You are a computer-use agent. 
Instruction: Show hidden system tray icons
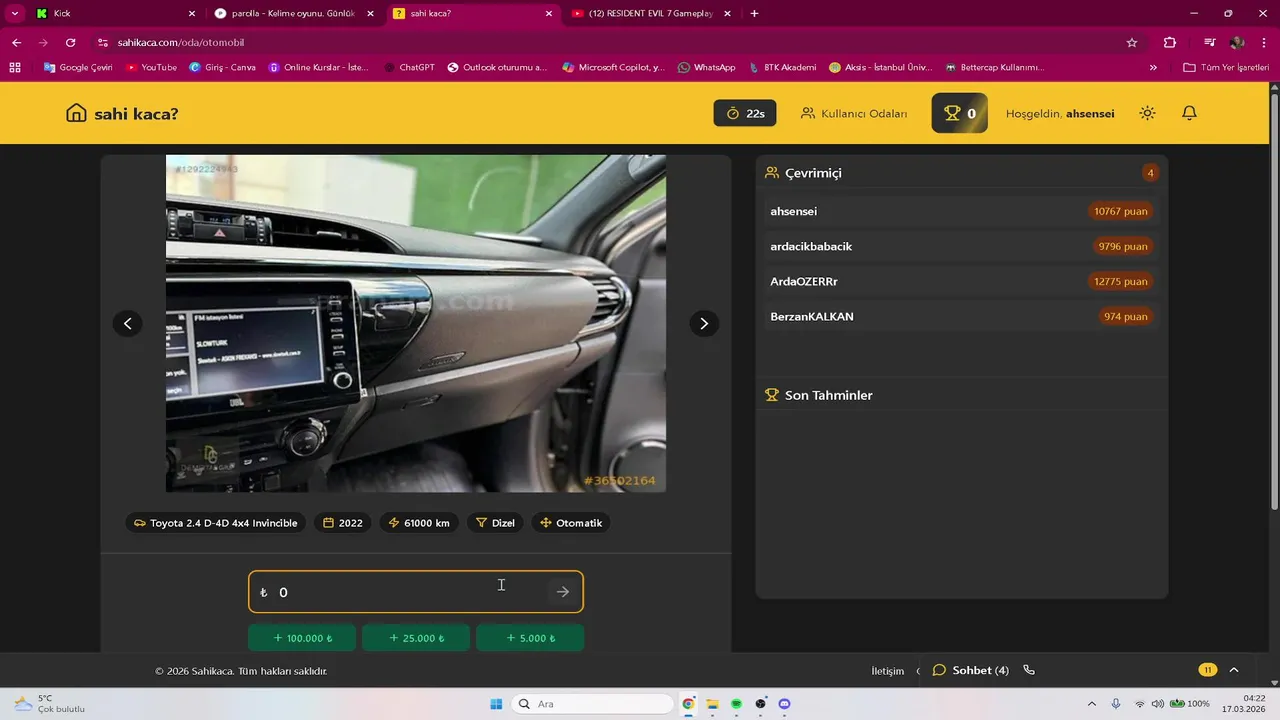(x=1091, y=704)
